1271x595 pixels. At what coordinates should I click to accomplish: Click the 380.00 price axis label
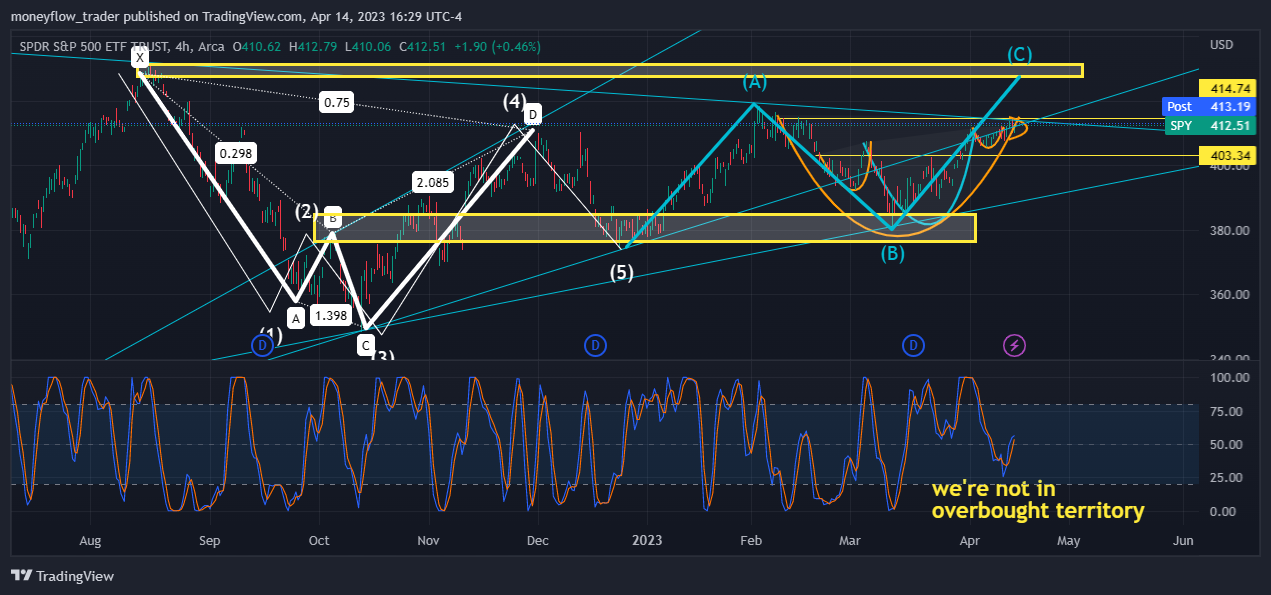(x=1231, y=230)
